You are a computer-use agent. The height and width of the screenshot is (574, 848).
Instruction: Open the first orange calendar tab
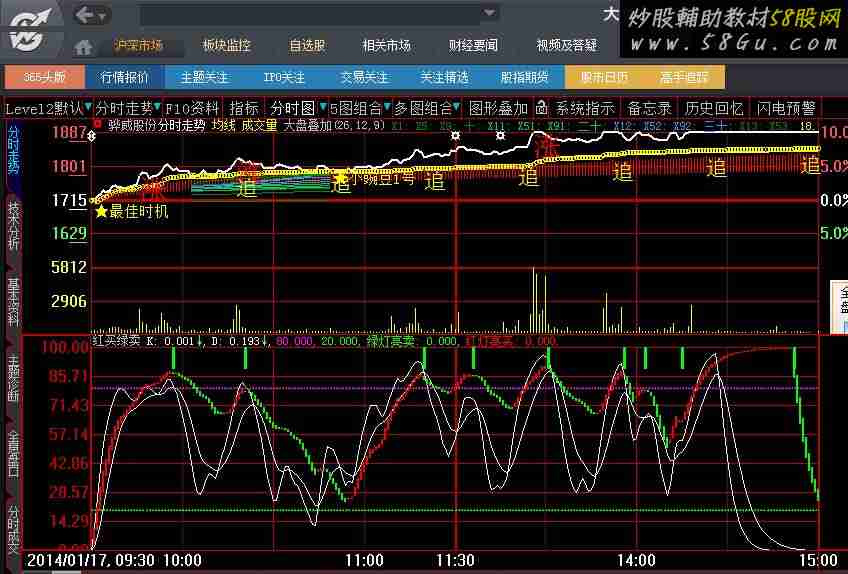coord(605,77)
